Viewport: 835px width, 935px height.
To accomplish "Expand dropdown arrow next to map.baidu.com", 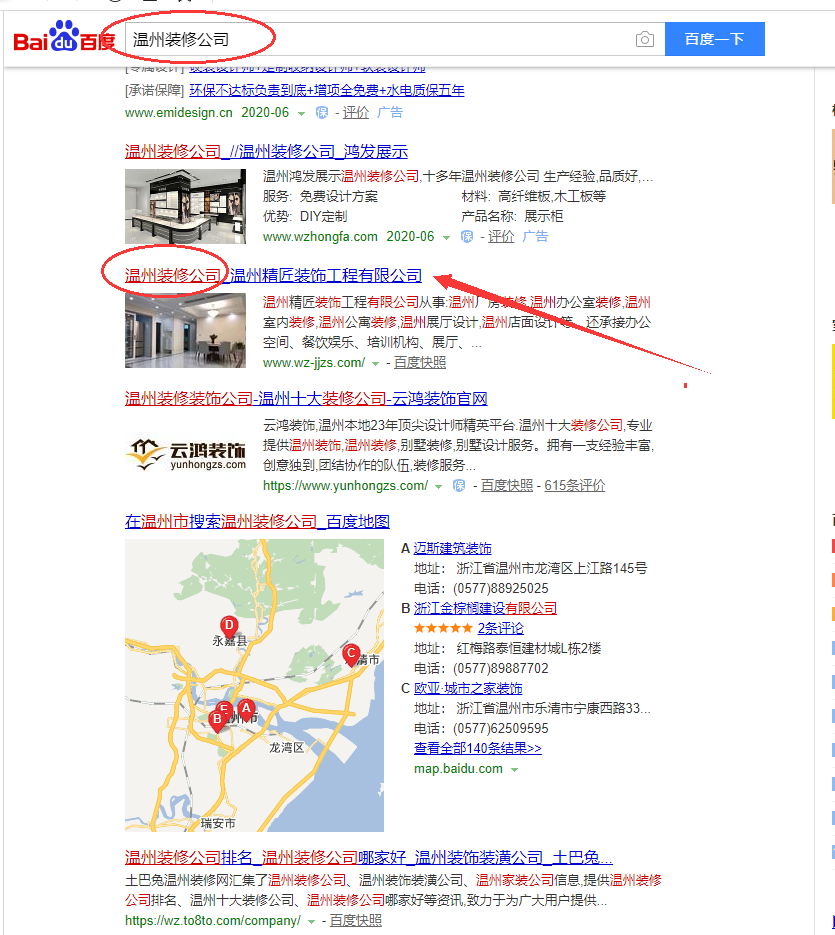I will pyautogui.click(x=514, y=770).
